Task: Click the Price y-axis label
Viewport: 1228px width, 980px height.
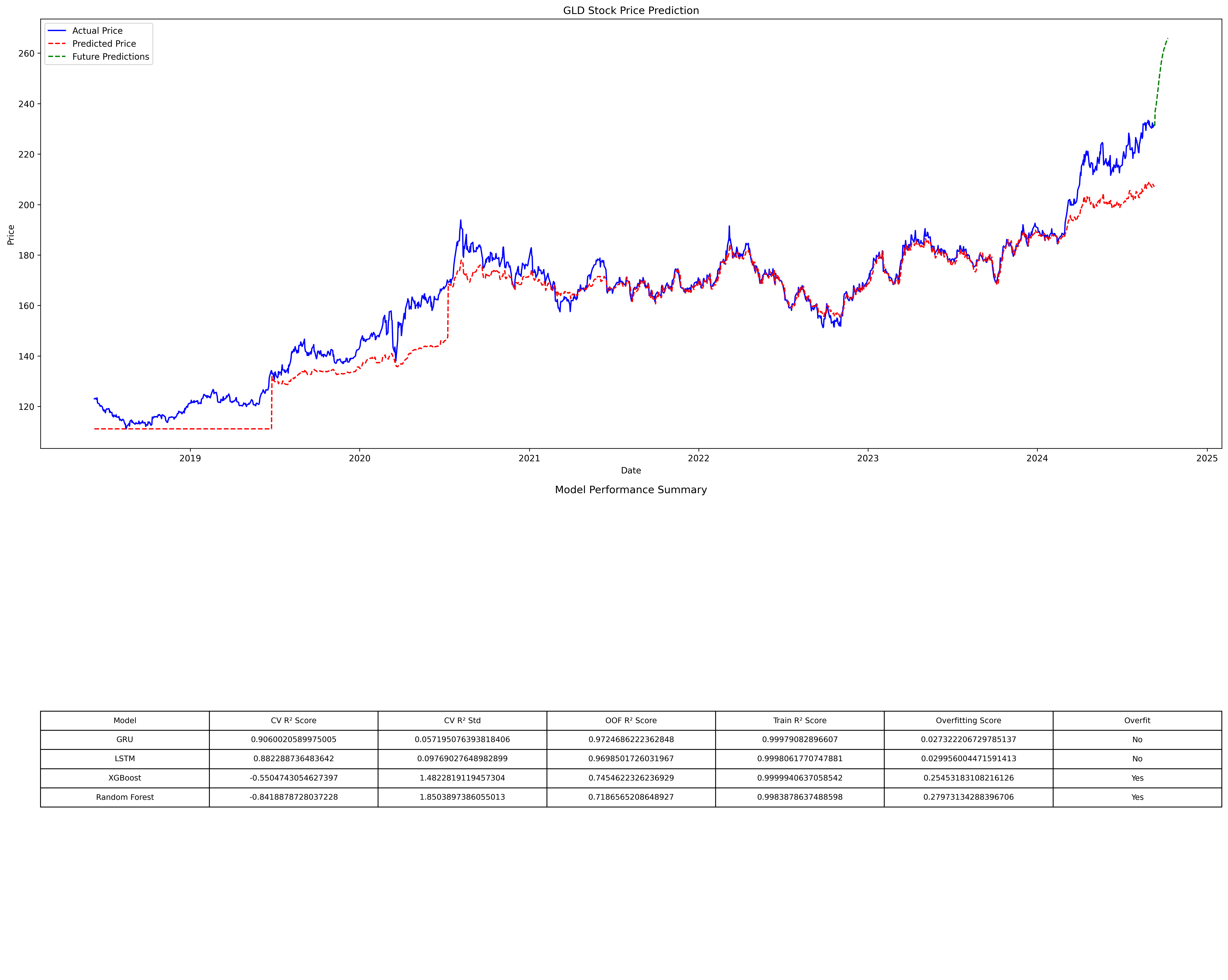Action: [x=11, y=235]
